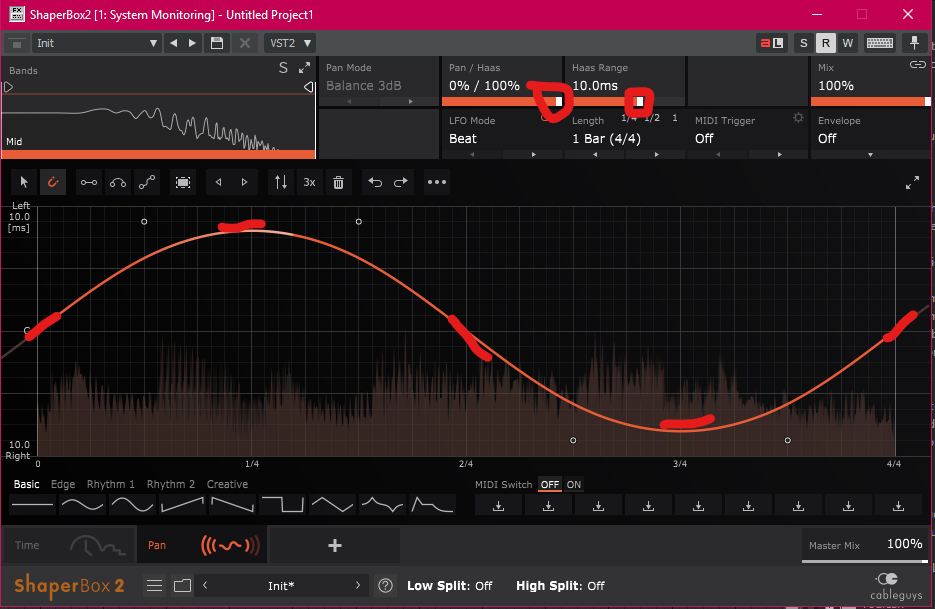Toggle the R read automation button
The image size is (935, 609).
click(x=825, y=43)
